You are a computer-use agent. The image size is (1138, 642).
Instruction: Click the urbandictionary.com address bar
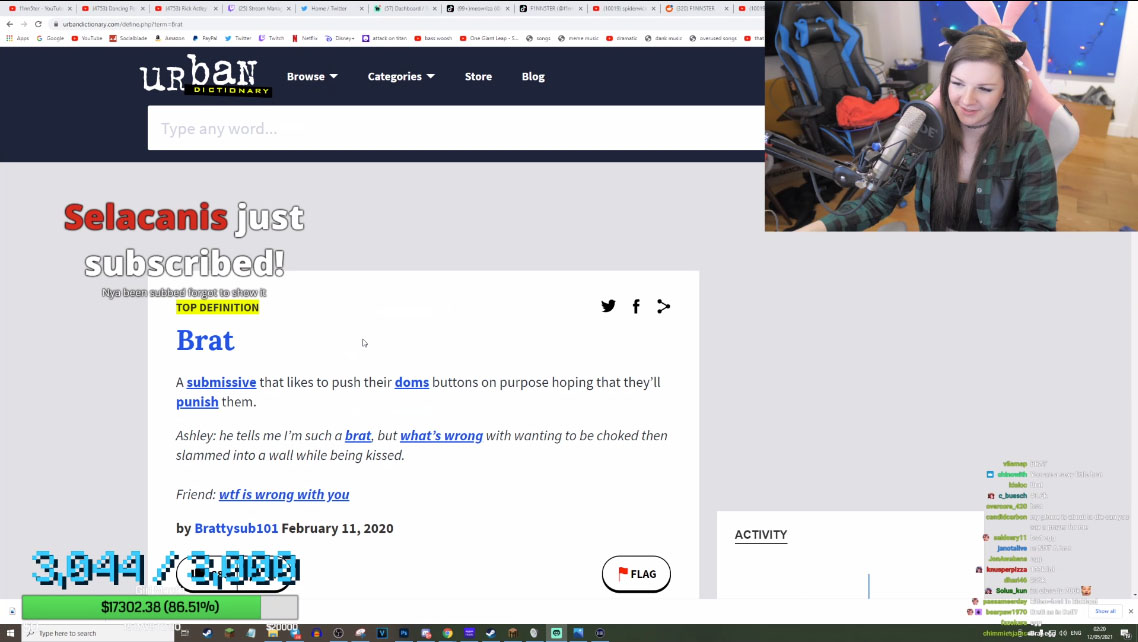[x=406, y=24]
